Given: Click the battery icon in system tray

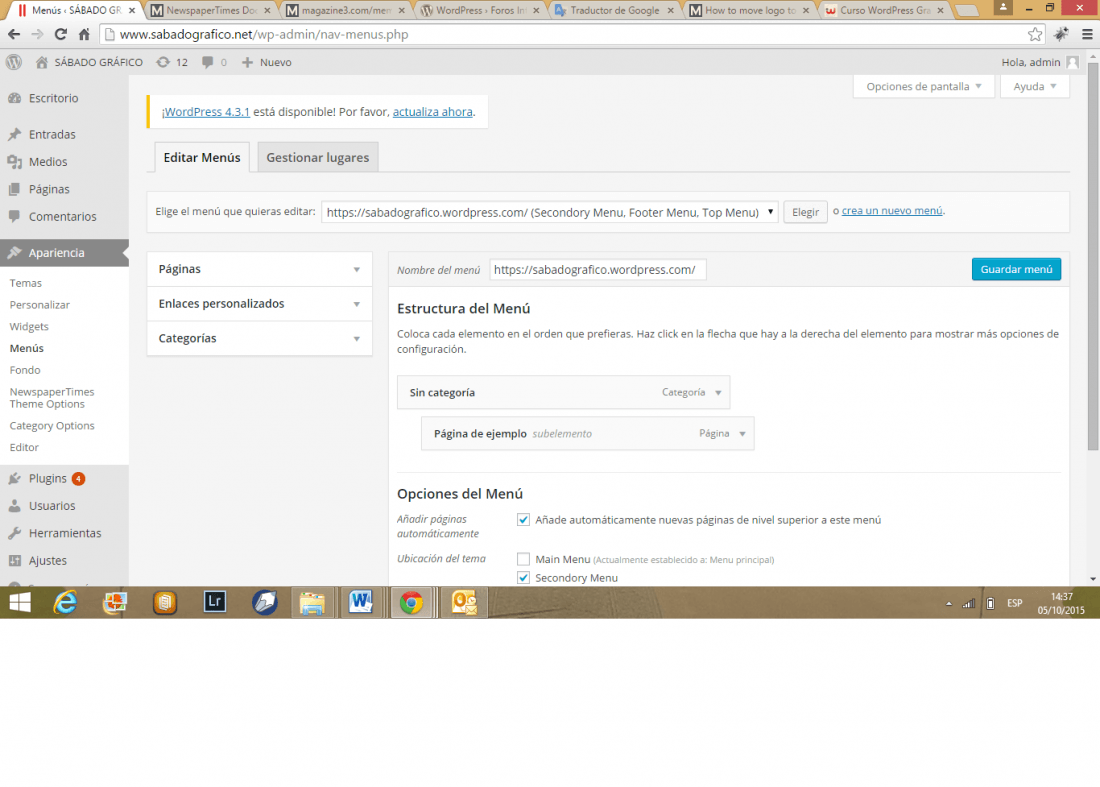Looking at the screenshot, I should click(x=990, y=603).
